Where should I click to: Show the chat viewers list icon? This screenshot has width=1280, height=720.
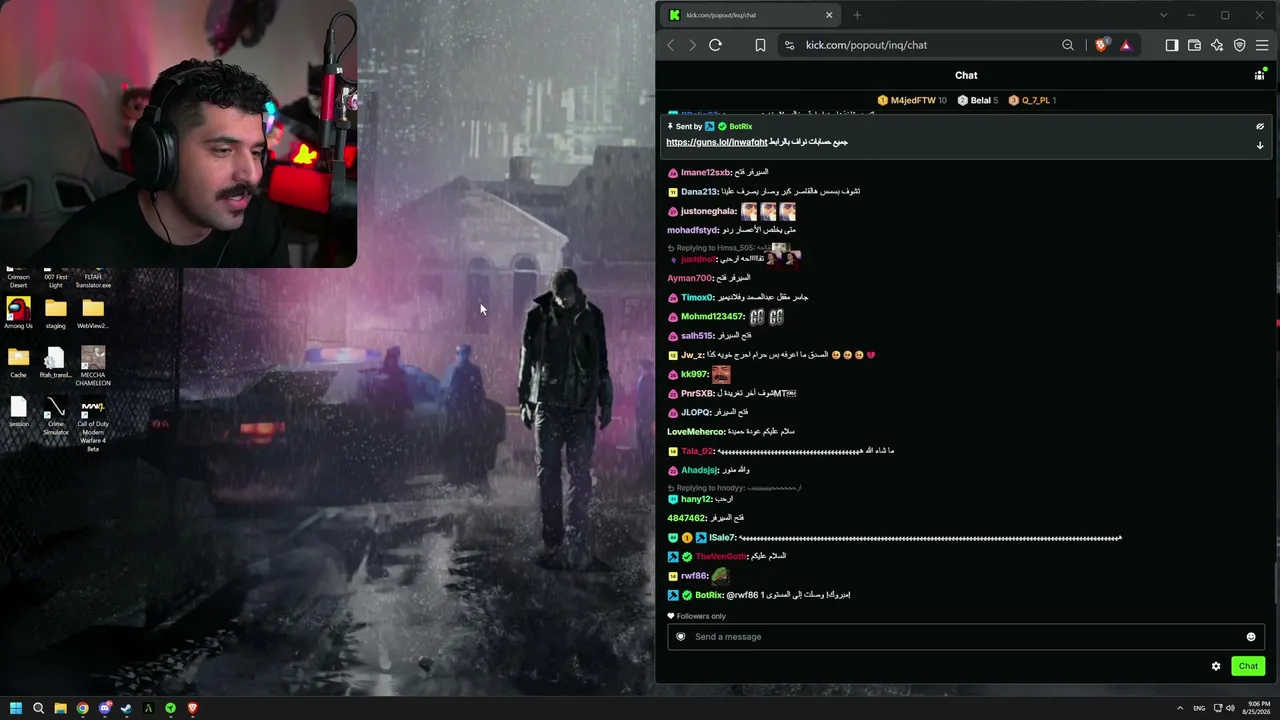click(1259, 75)
